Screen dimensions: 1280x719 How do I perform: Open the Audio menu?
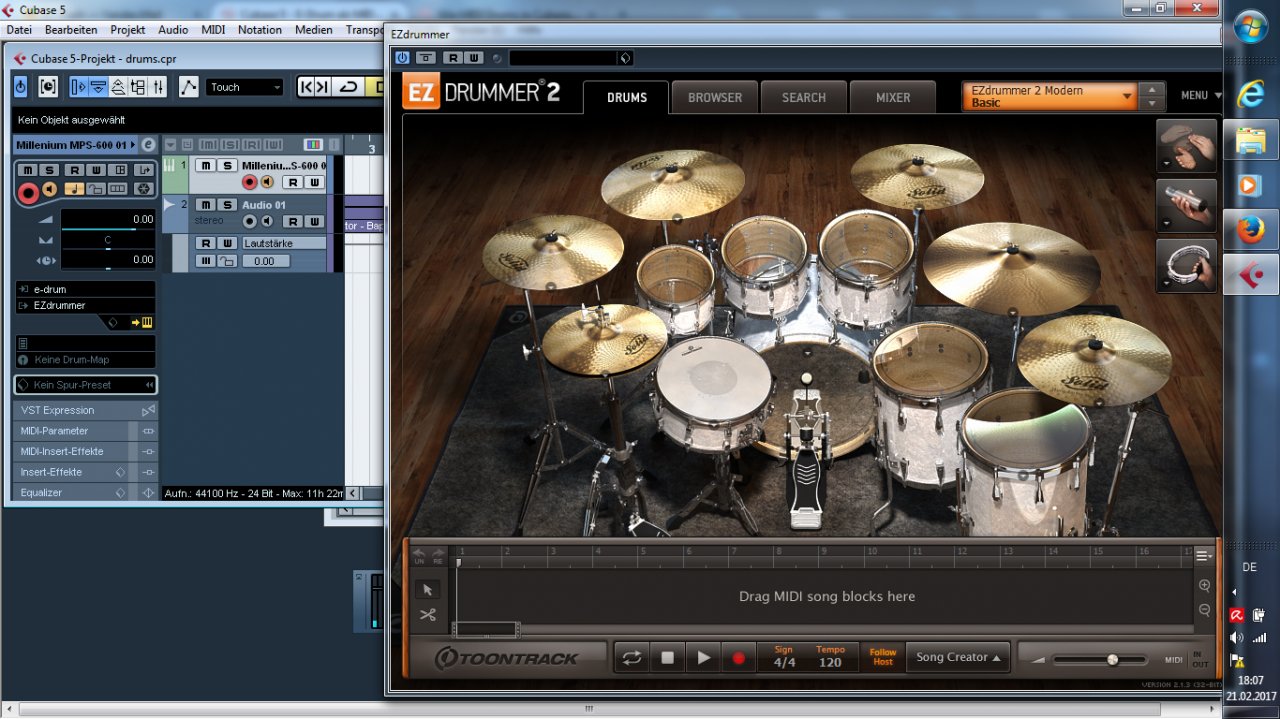173,30
